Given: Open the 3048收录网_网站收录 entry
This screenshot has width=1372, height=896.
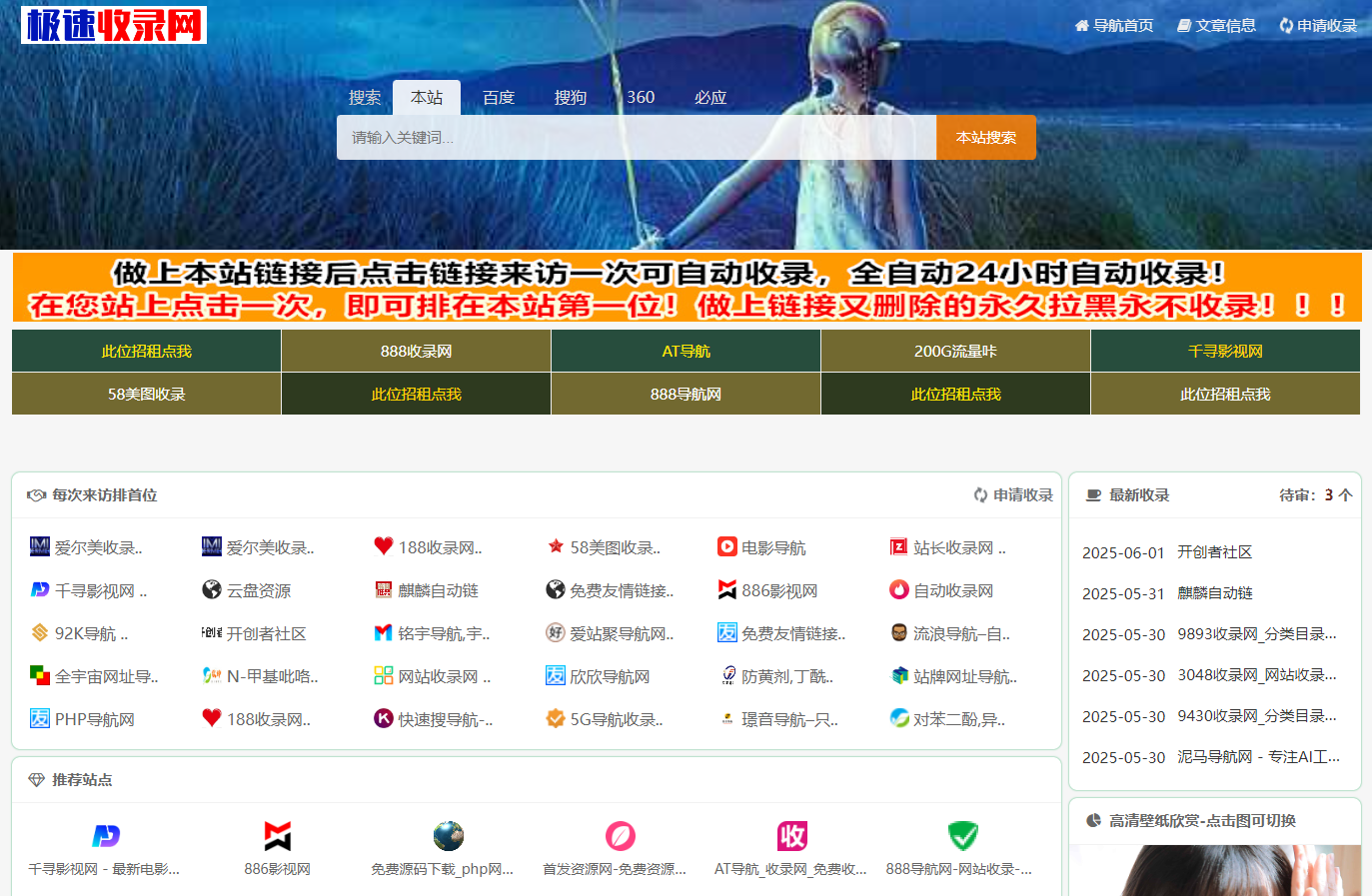Looking at the screenshot, I should click(1257, 675).
